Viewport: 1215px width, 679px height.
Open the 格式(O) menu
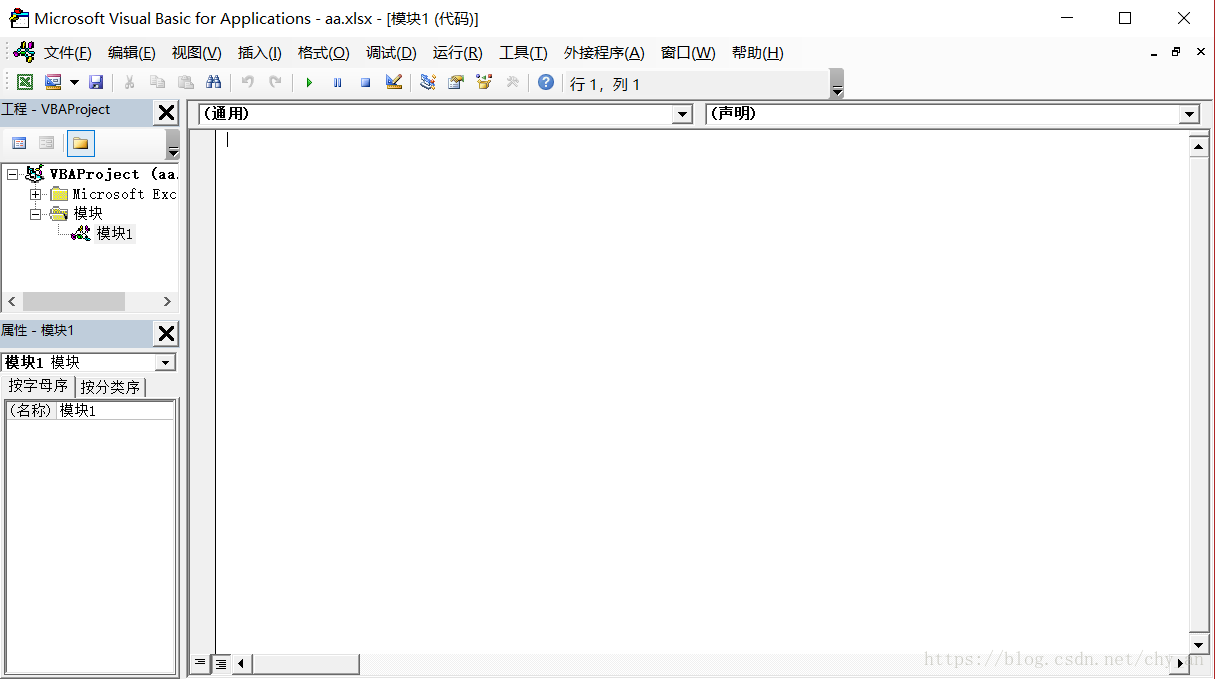323,53
